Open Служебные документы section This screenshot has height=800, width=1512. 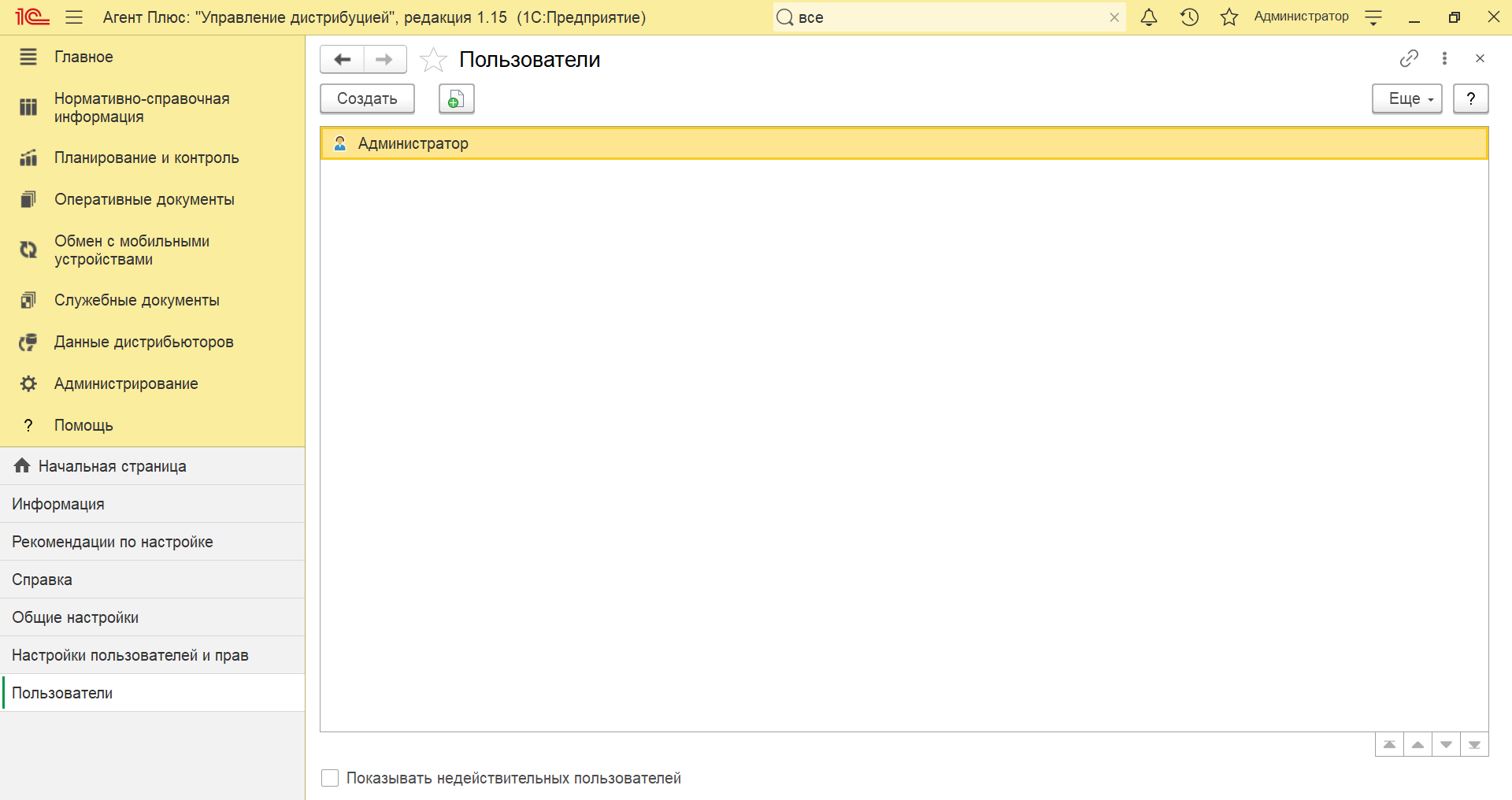pyautogui.click(x=152, y=300)
